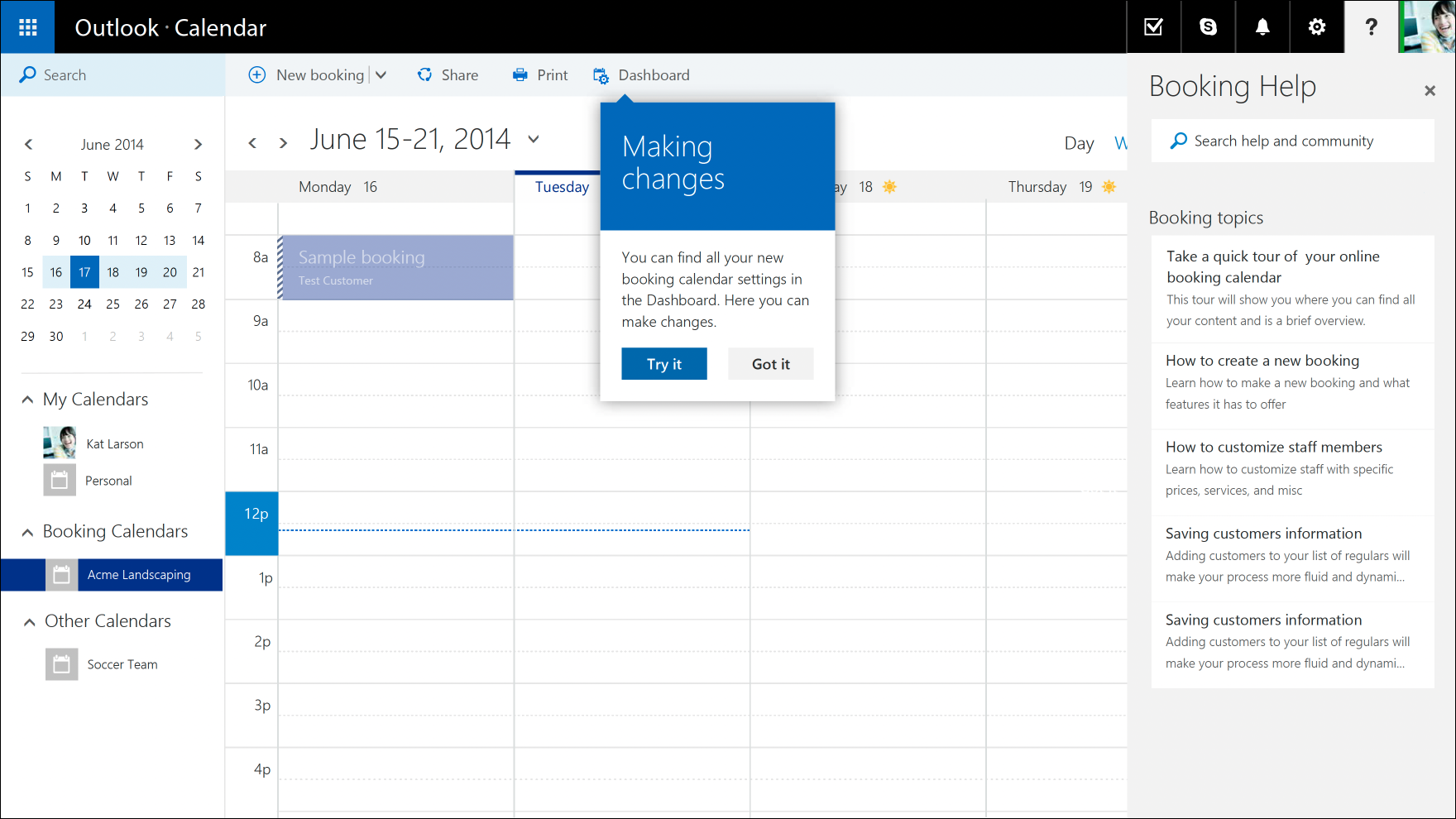Click the Outlook · Calendar title
Image resolution: width=1456 pixels, height=819 pixels.
pyautogui.click(x=170, y=28)
